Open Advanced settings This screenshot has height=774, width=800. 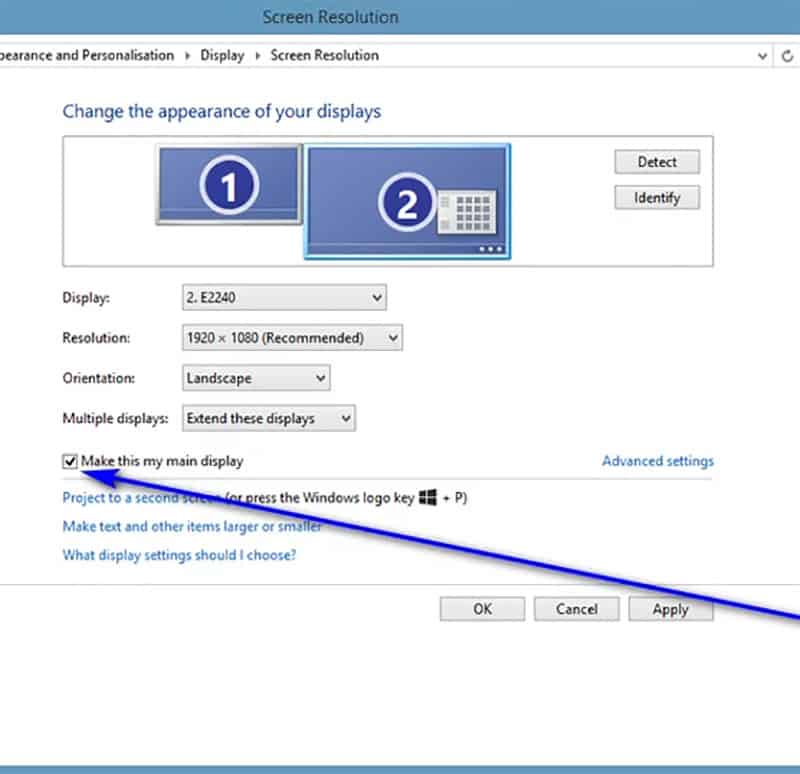coord(657,461)
